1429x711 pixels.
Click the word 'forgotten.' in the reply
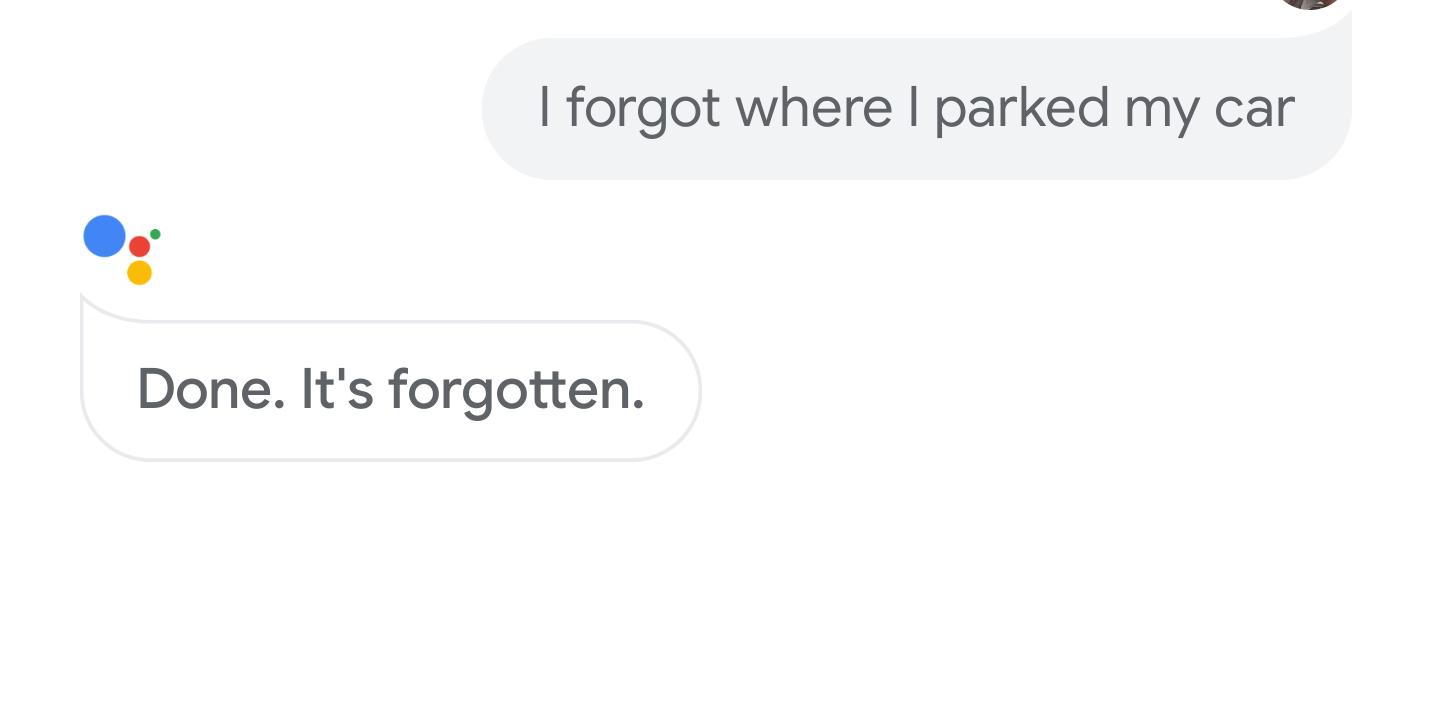pyautogui.click(x=516, y=392)
